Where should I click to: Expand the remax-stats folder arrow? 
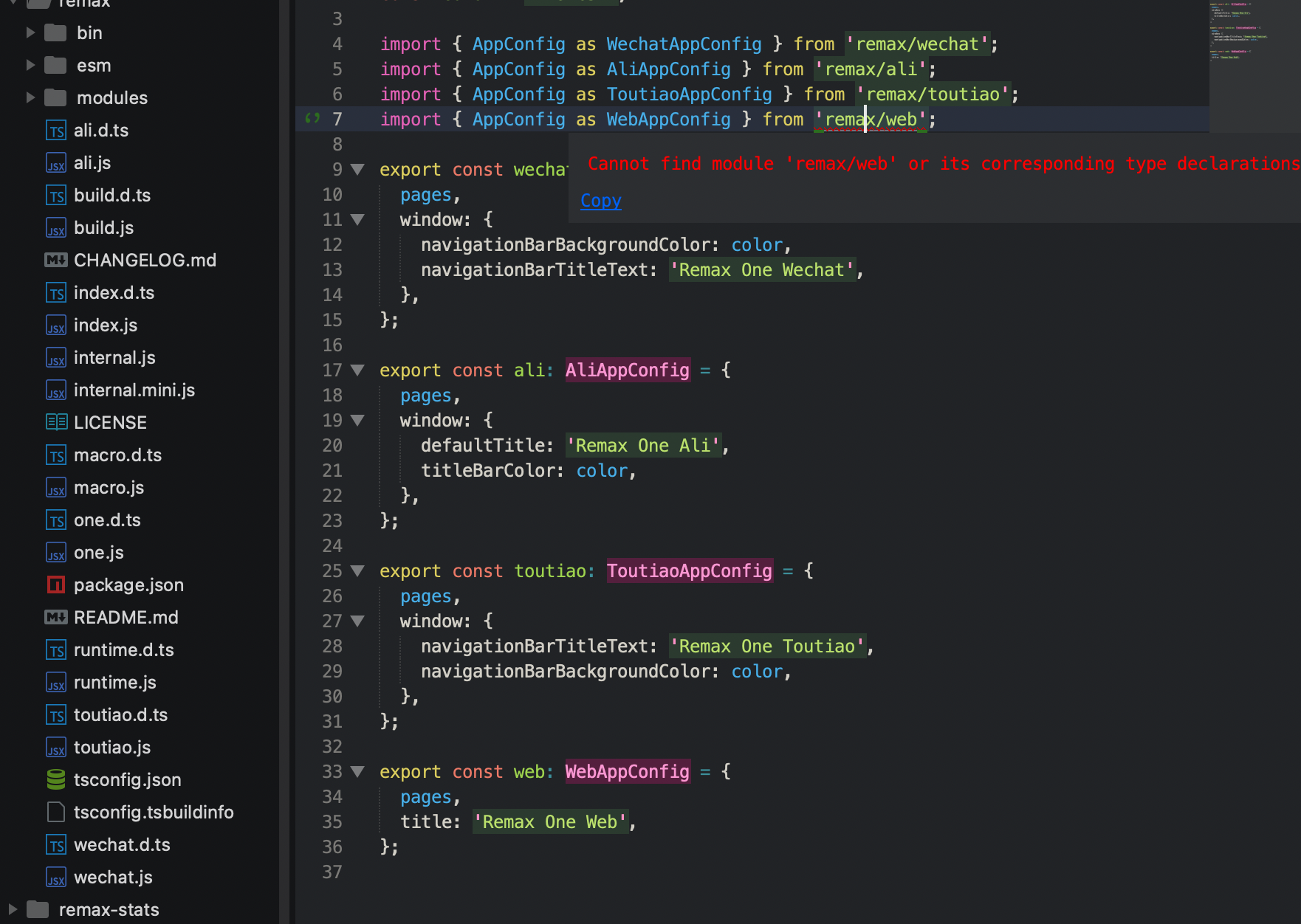(13, 909)
